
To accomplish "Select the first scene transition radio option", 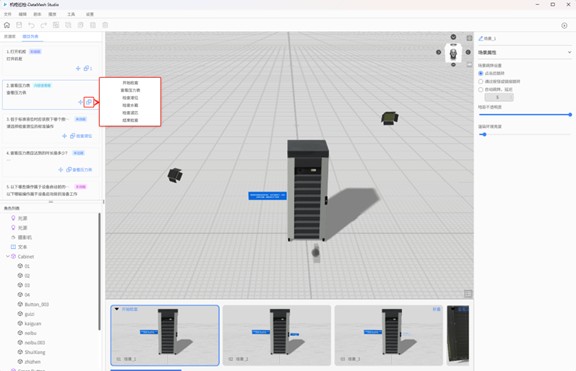I will (480, 73).
